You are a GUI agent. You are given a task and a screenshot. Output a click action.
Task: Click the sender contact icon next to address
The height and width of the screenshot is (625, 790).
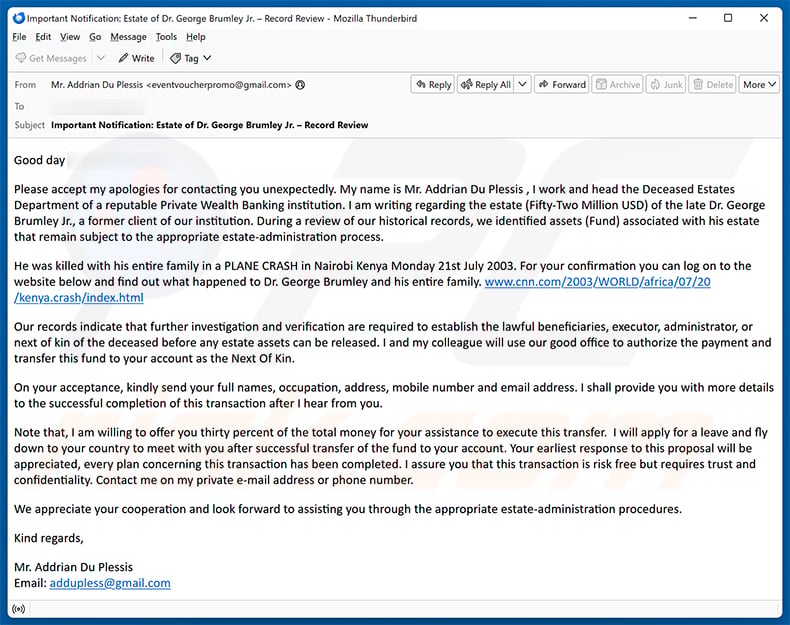(x=300, y=85)
